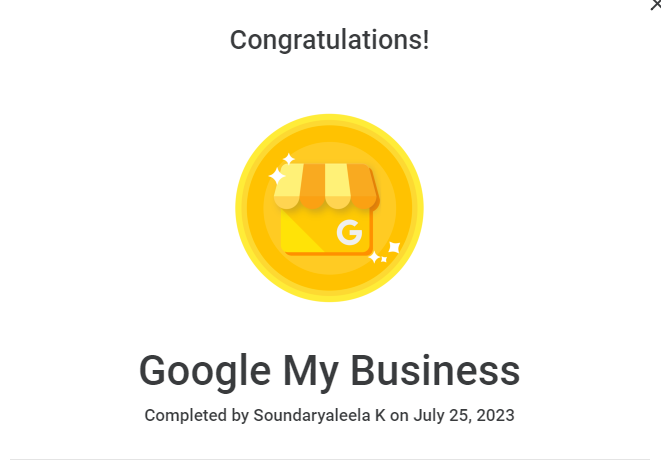Click the word "Business" in the title
Screen dimensions: 661x467
pos(438,371)
